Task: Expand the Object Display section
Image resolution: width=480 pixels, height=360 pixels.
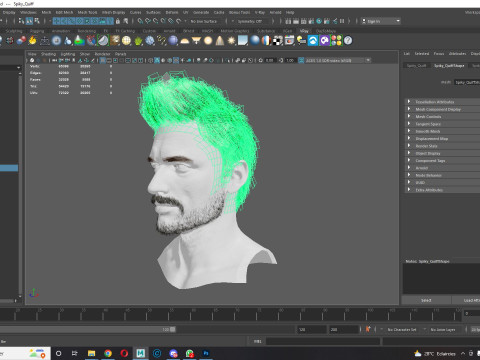Action: (x=442, y=153)
